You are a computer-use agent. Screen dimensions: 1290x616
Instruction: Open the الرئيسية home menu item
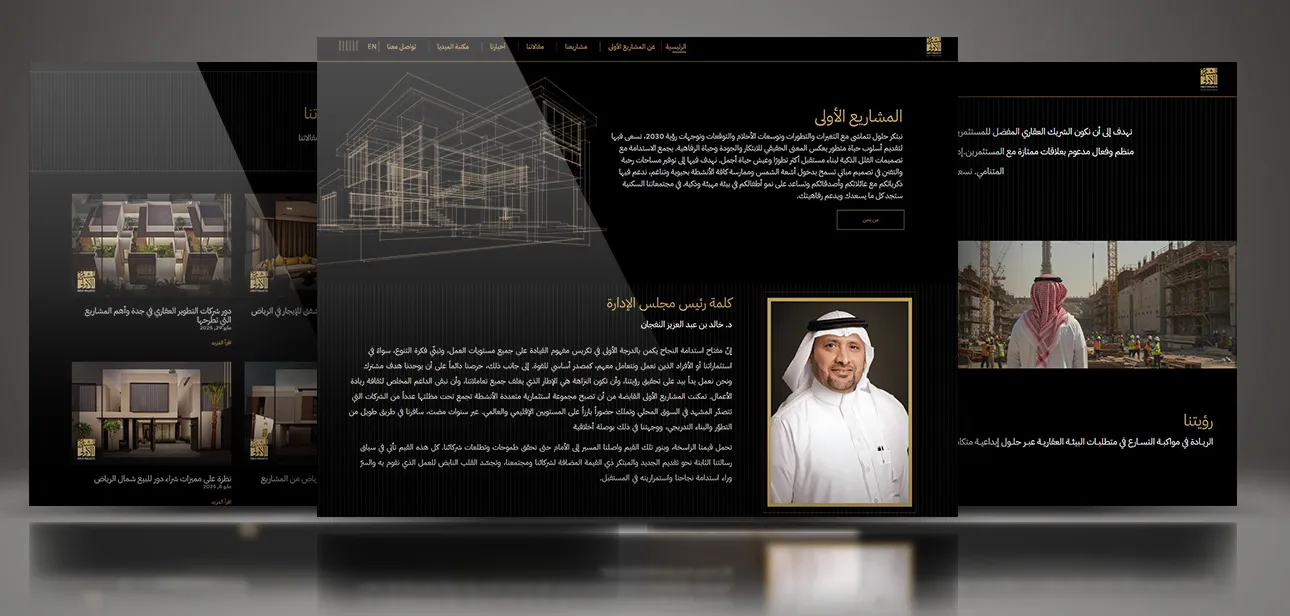676,47
